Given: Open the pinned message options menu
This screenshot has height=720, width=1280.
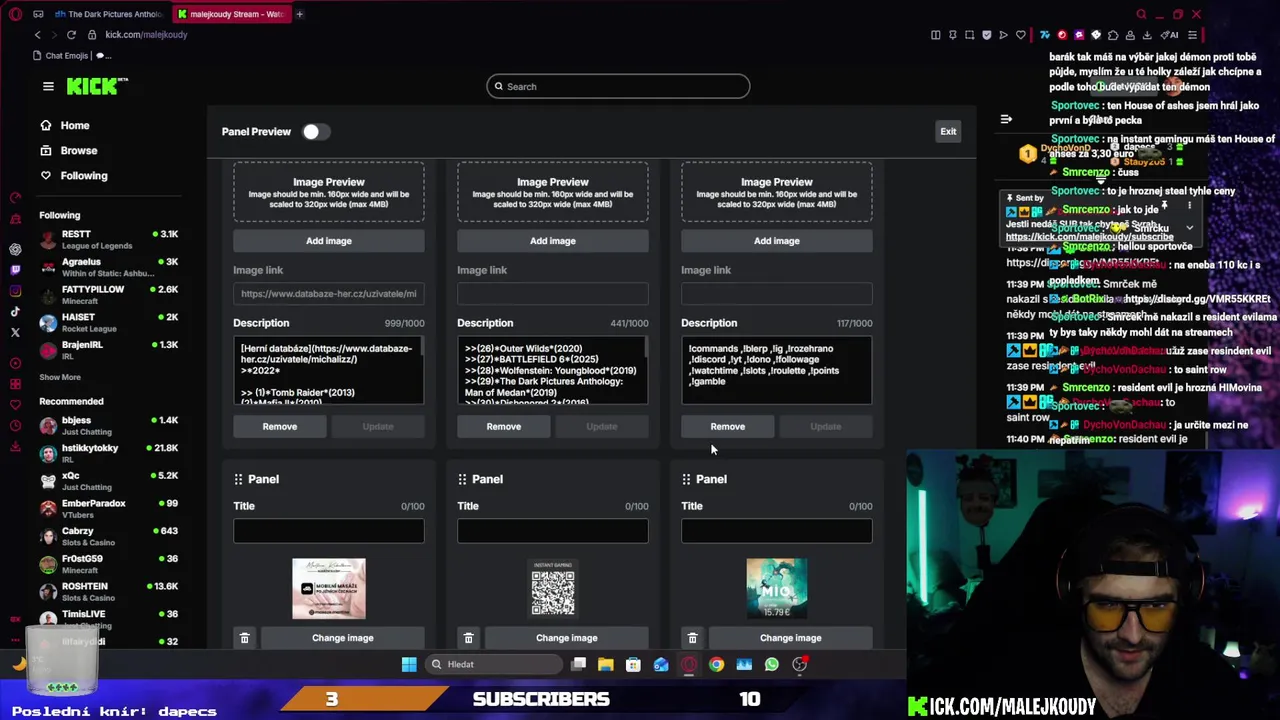Looking at the screenshot, I should click(1189, 205).
